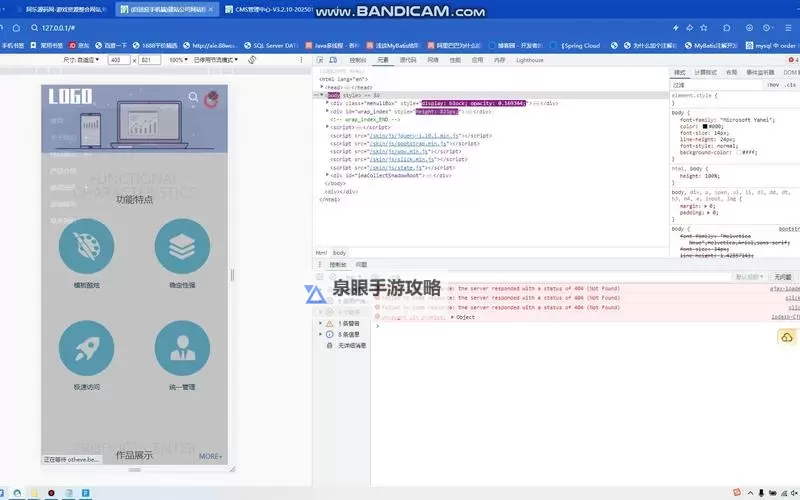Click the html breadcrumb in Elements panel
Viewport: 800px width, 500px height.
tap(321, 253)
